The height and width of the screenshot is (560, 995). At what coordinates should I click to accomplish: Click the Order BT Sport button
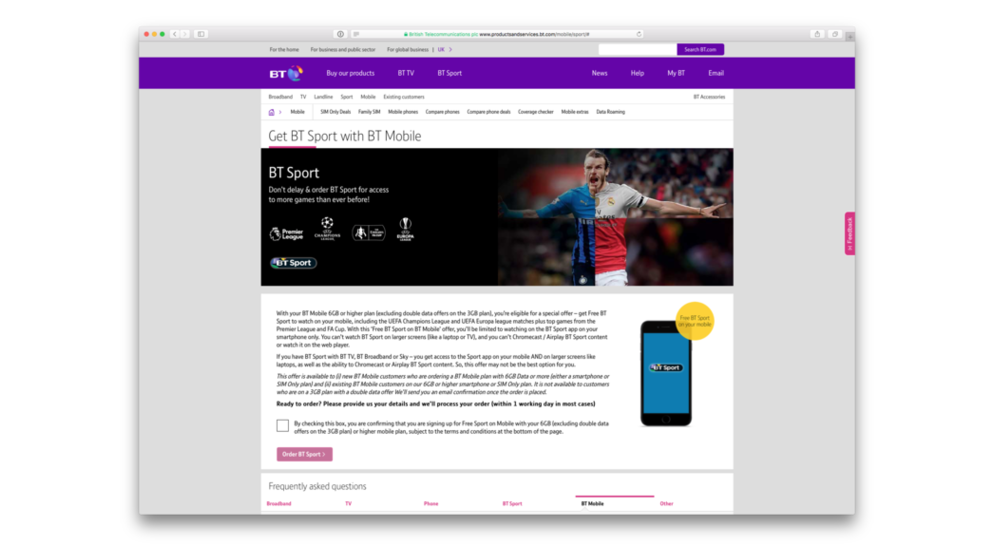305,455
